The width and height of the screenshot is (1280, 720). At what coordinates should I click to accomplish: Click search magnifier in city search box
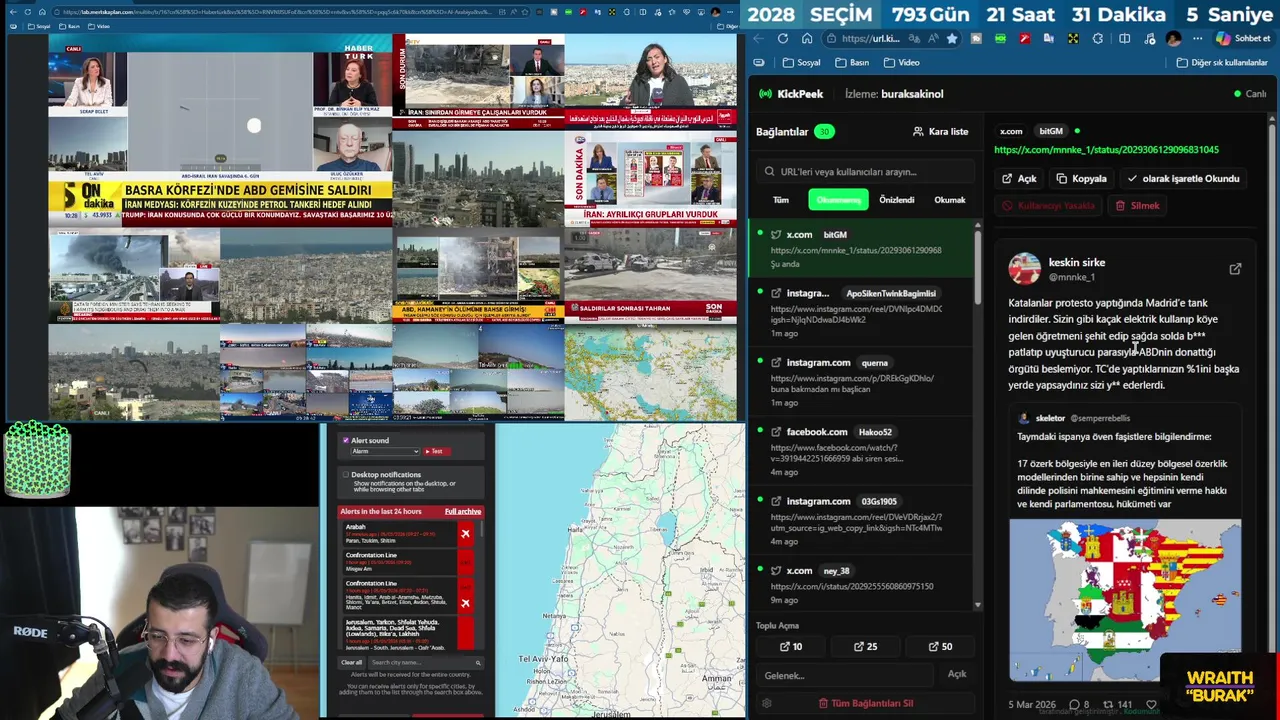478,662
